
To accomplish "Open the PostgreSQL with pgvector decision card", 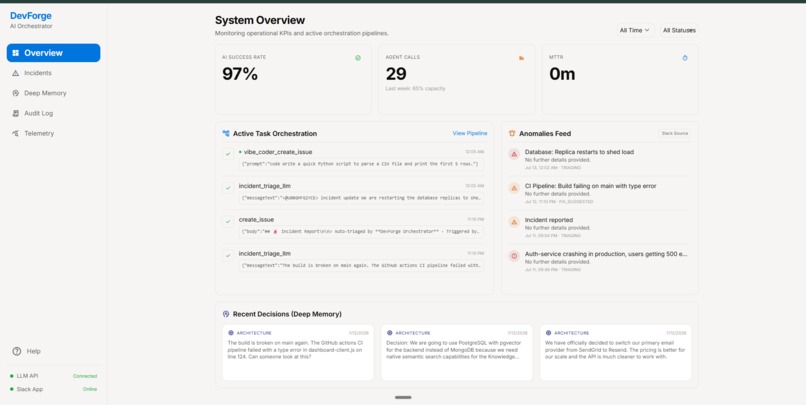I will (x=456, y=352).
